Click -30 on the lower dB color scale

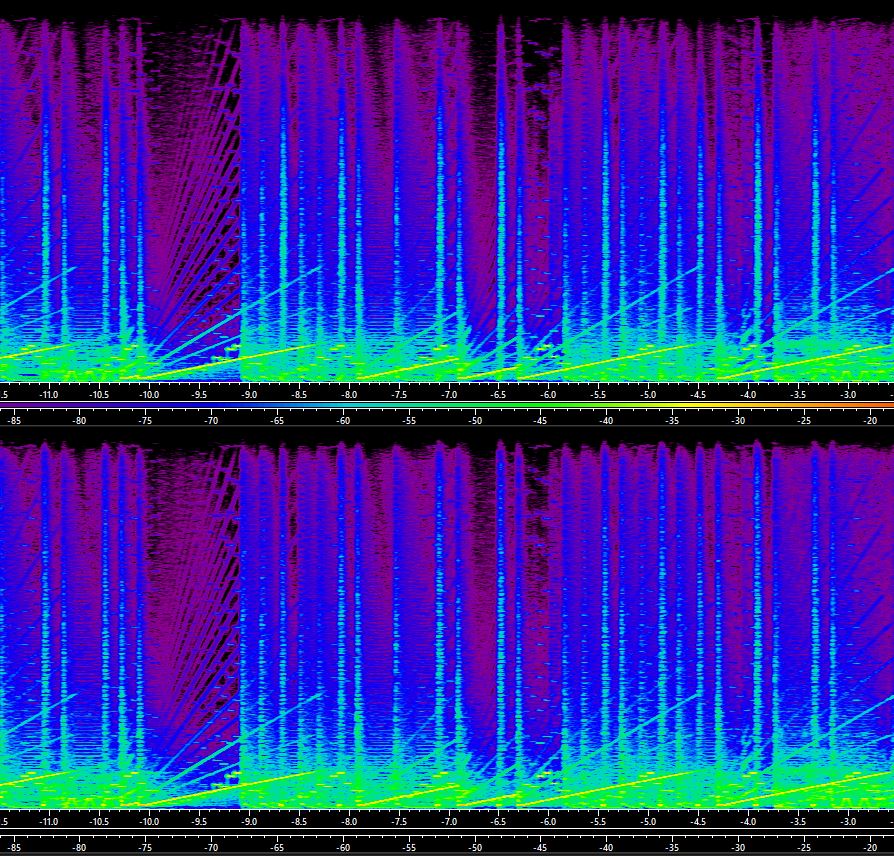click(738, 847)
